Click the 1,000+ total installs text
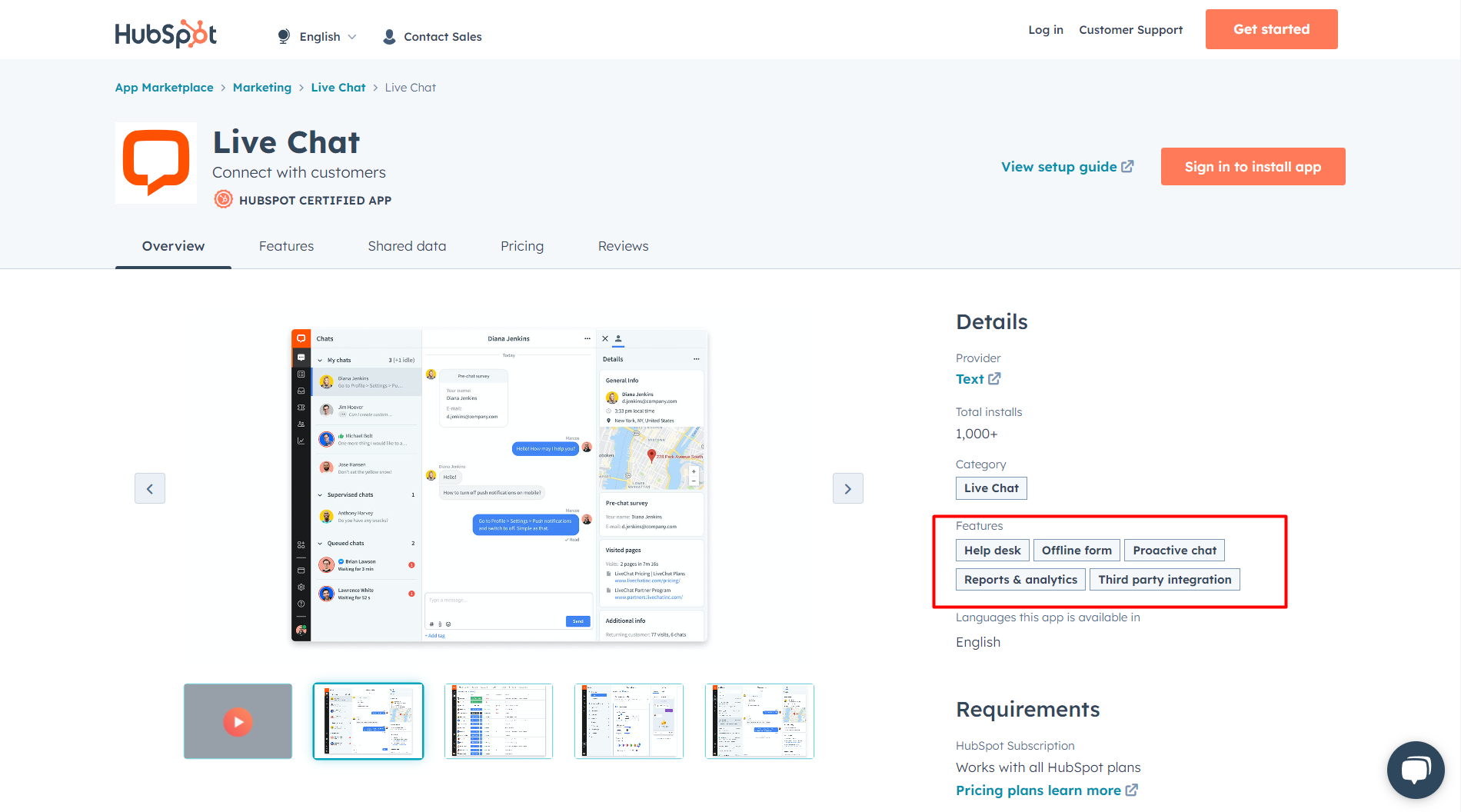1461x812 pixels. (977, 434)
